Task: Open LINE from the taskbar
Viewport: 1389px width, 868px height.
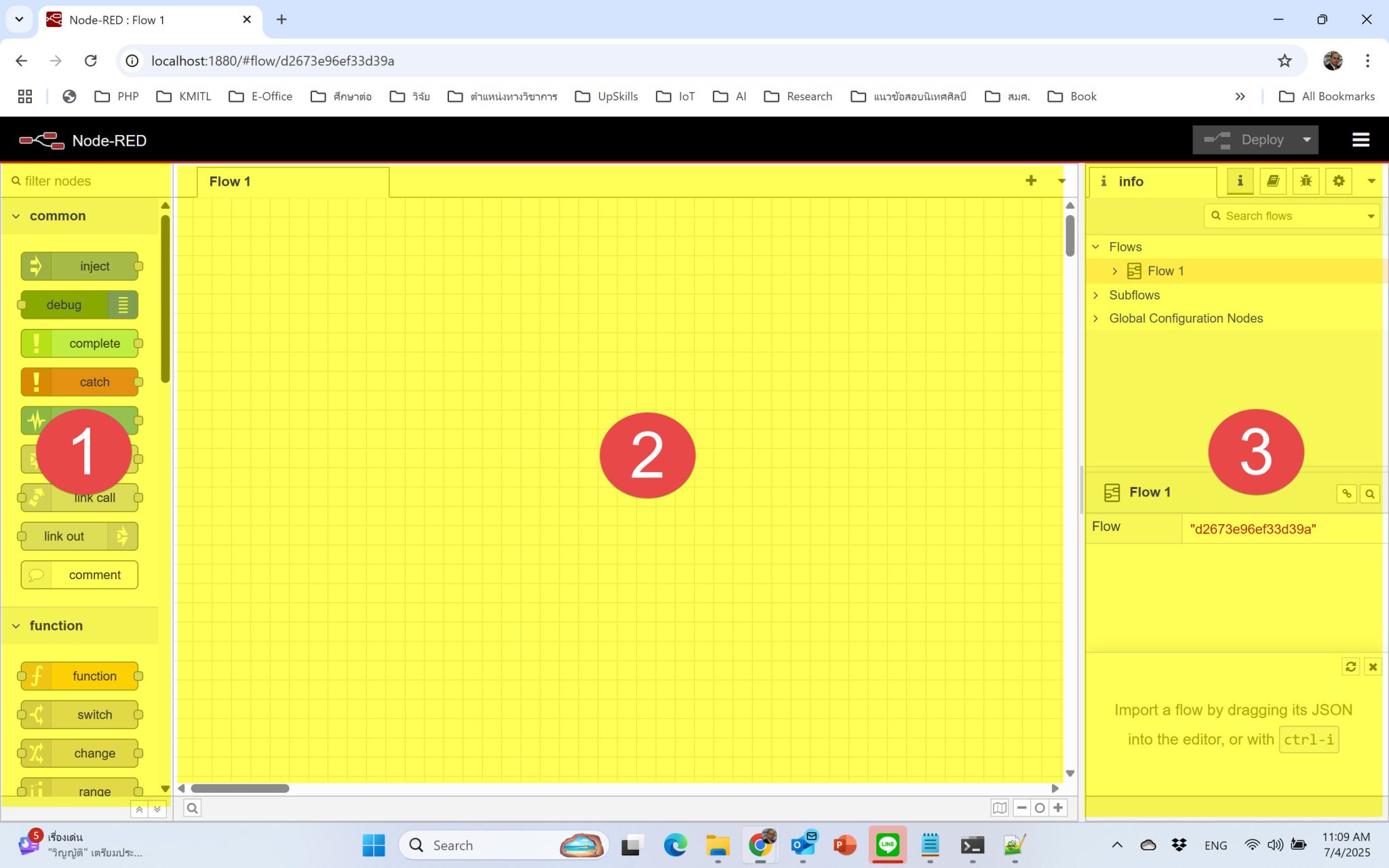Action: pos(887,845)
